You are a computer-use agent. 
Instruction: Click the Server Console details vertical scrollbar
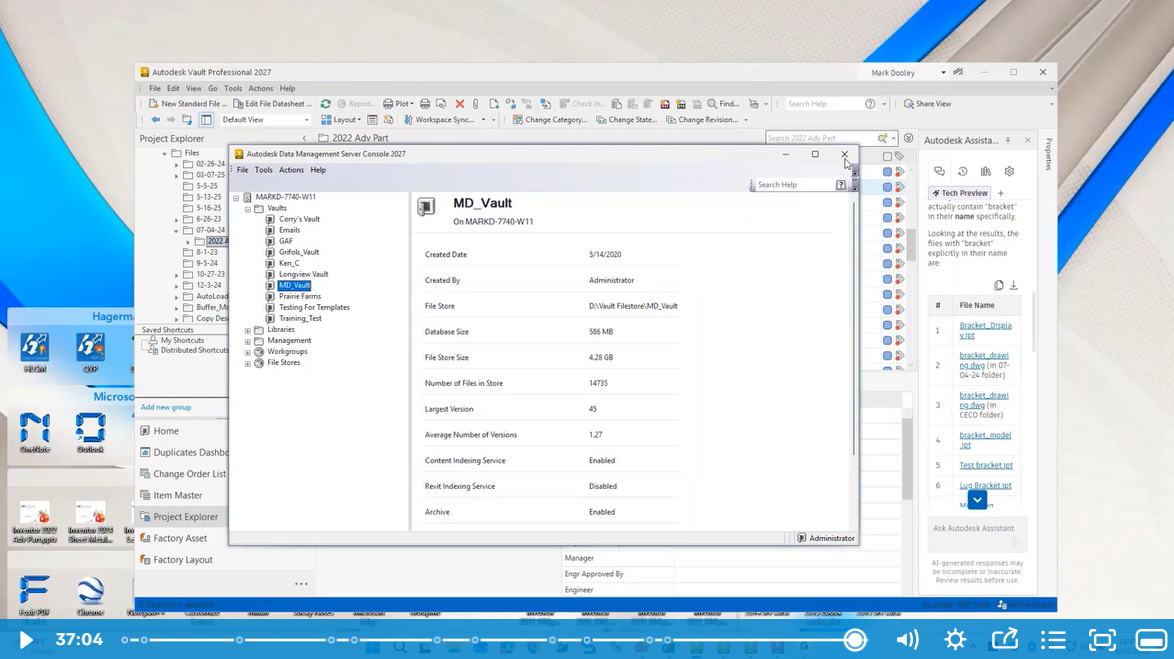click(854, 329)
